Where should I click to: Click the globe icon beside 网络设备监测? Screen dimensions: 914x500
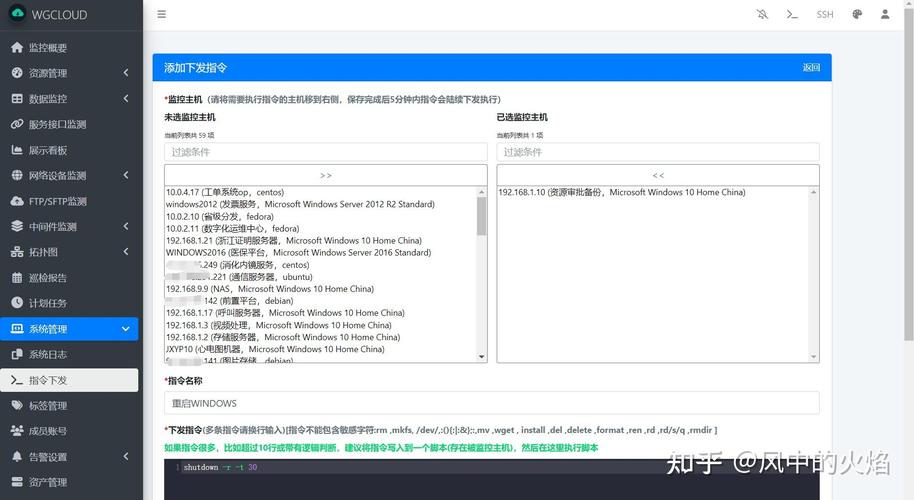coord(17,175)
